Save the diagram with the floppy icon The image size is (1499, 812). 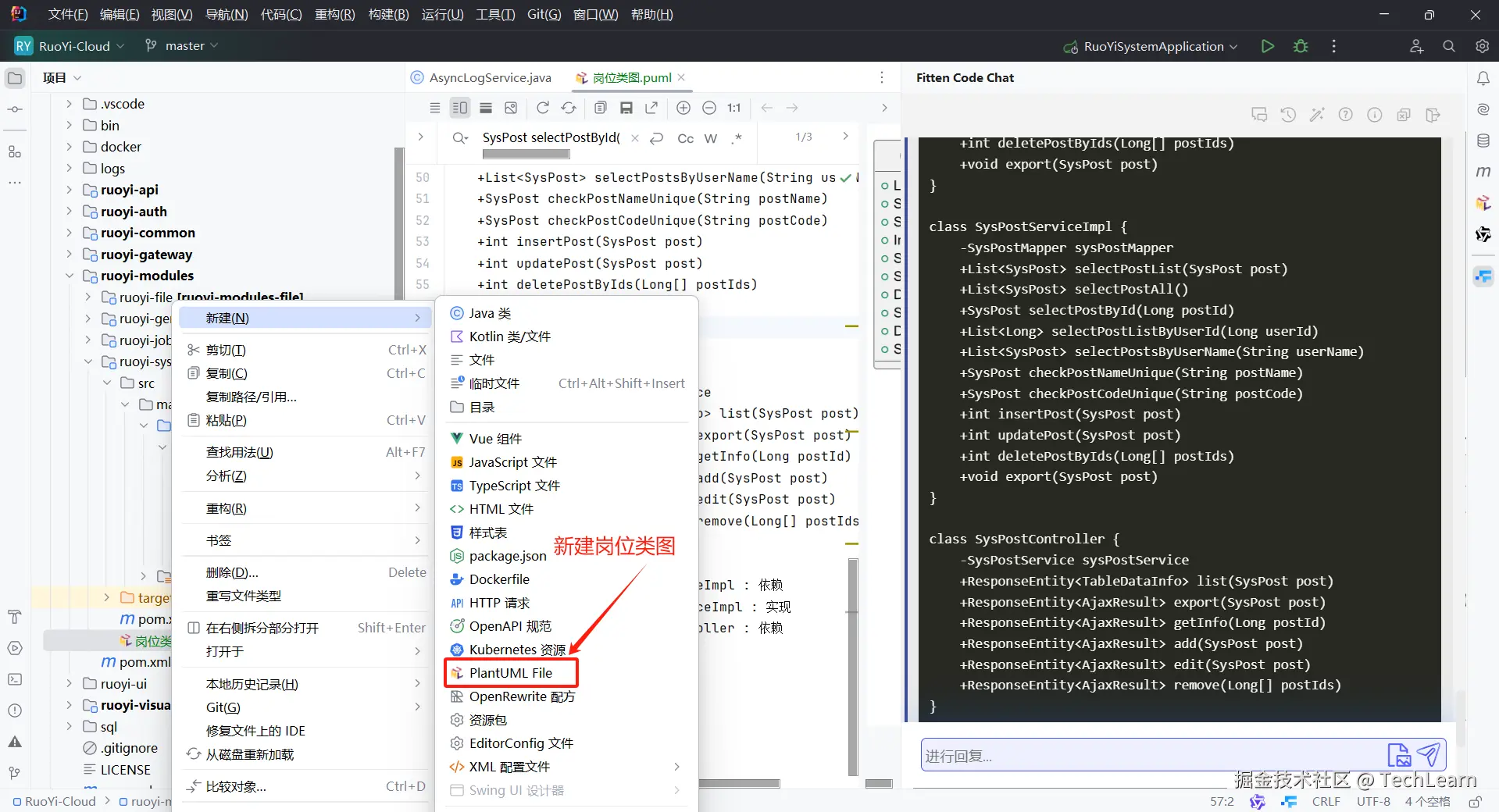tap(626, 108)
